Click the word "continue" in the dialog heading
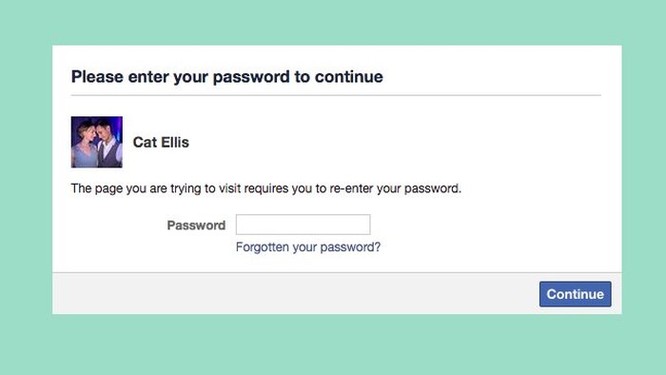 click(x=349, y=77)
